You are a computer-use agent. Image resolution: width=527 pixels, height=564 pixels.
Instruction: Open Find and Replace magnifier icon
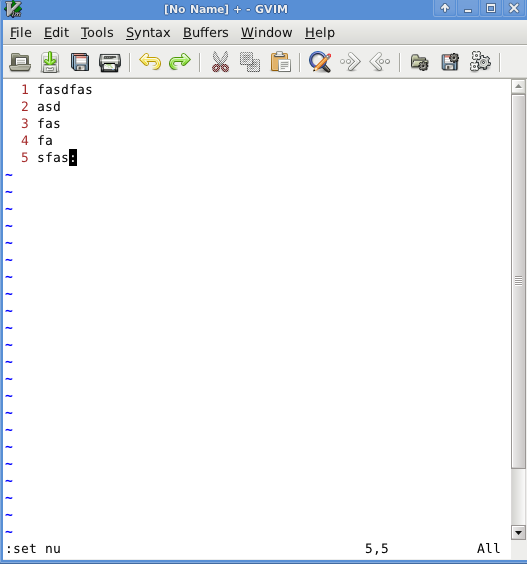(320, 62)
